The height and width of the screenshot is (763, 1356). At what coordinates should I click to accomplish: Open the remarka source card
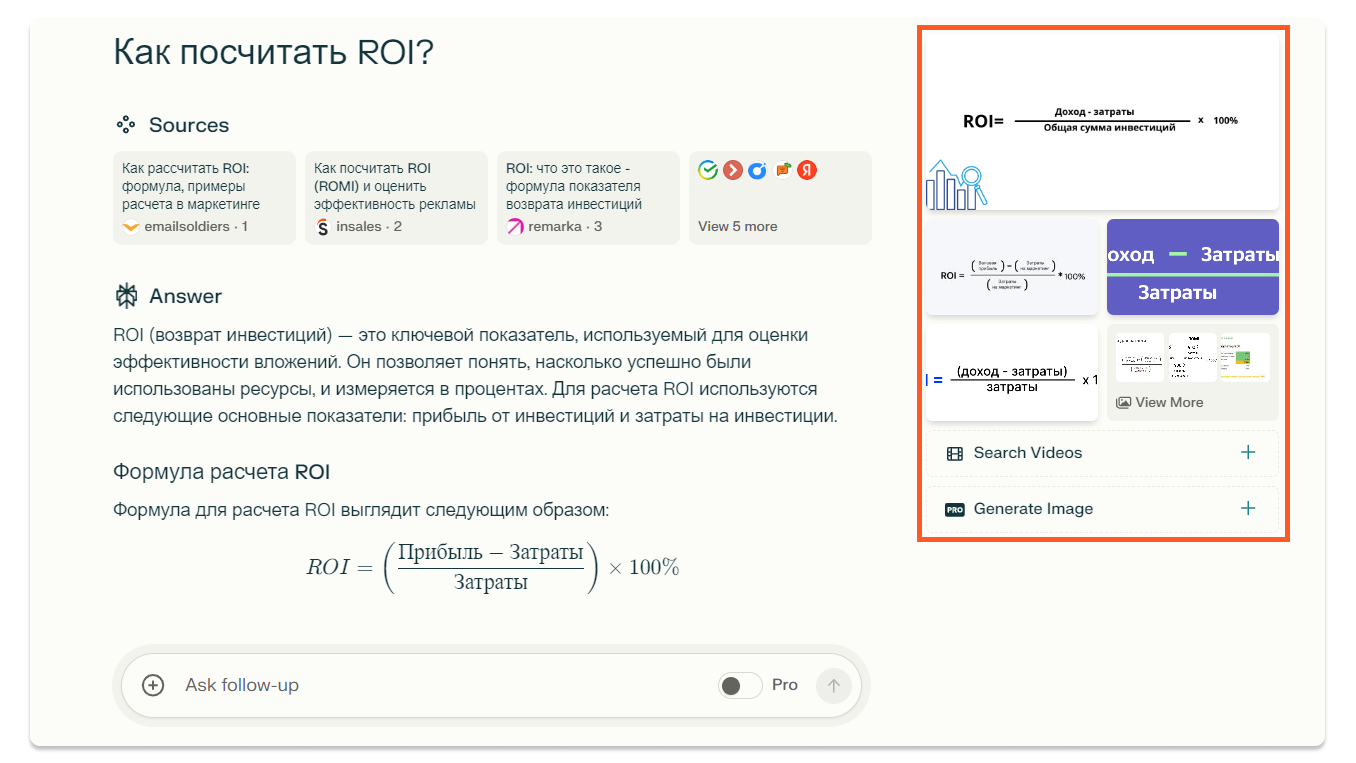click(x=588, y=198)
